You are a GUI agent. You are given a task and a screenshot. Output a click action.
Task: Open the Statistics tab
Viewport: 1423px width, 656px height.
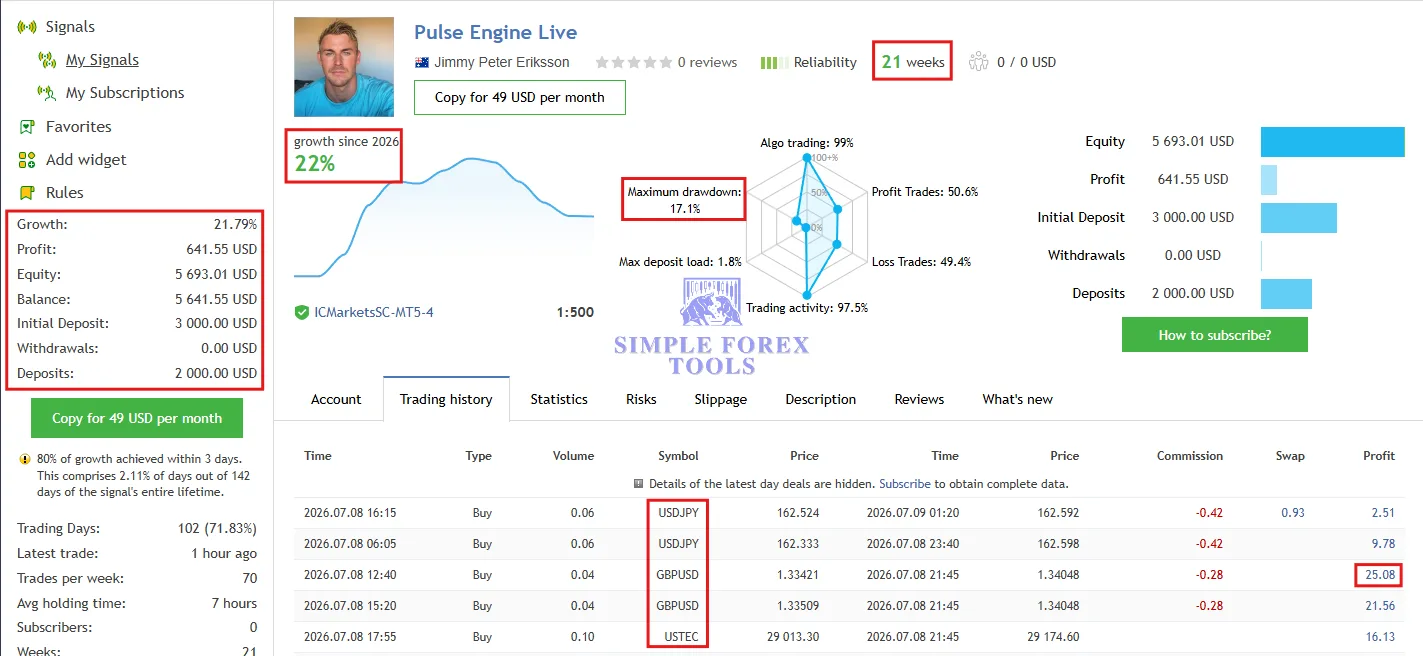coord(559,399)
